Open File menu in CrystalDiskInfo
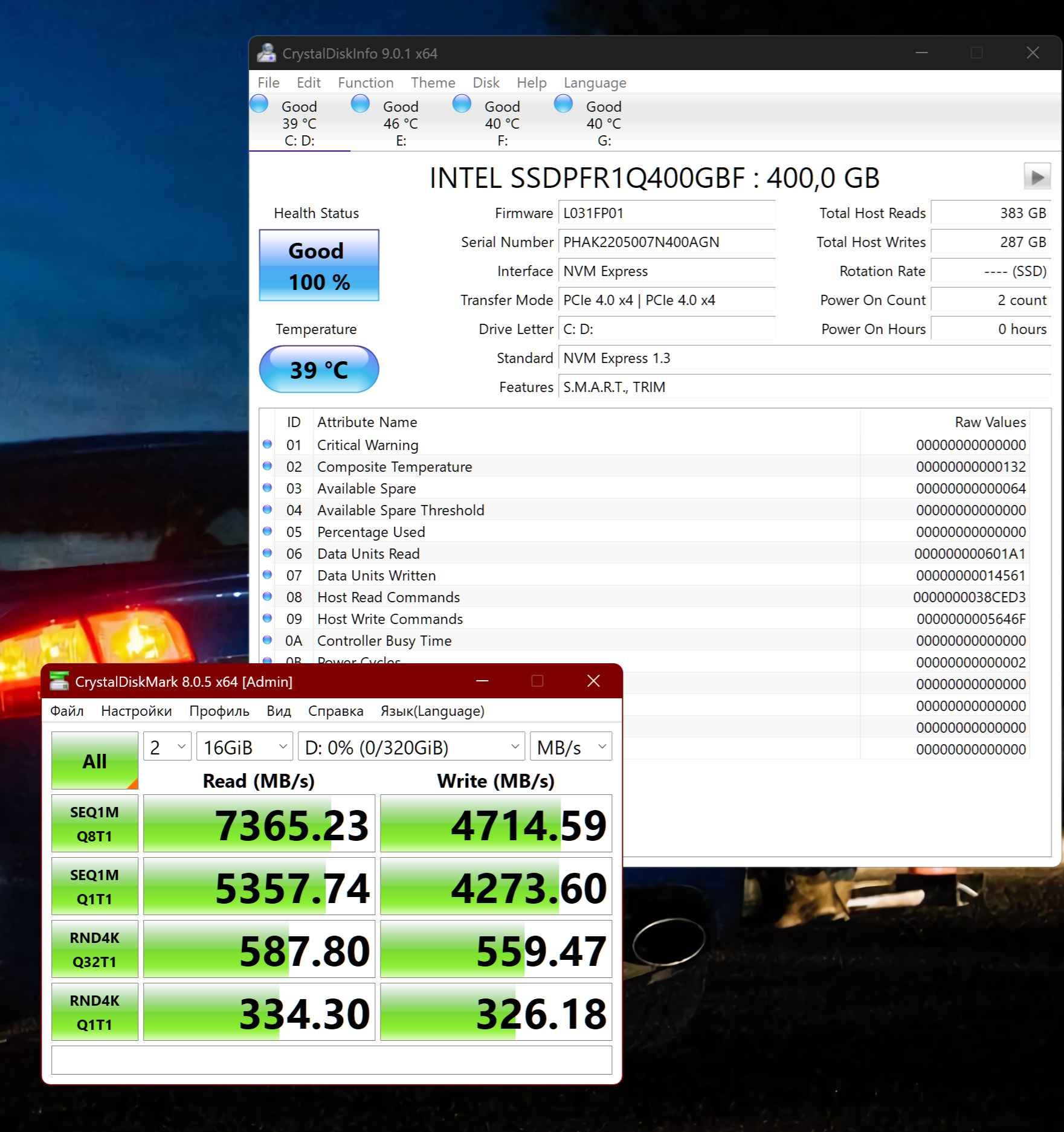 268,83
